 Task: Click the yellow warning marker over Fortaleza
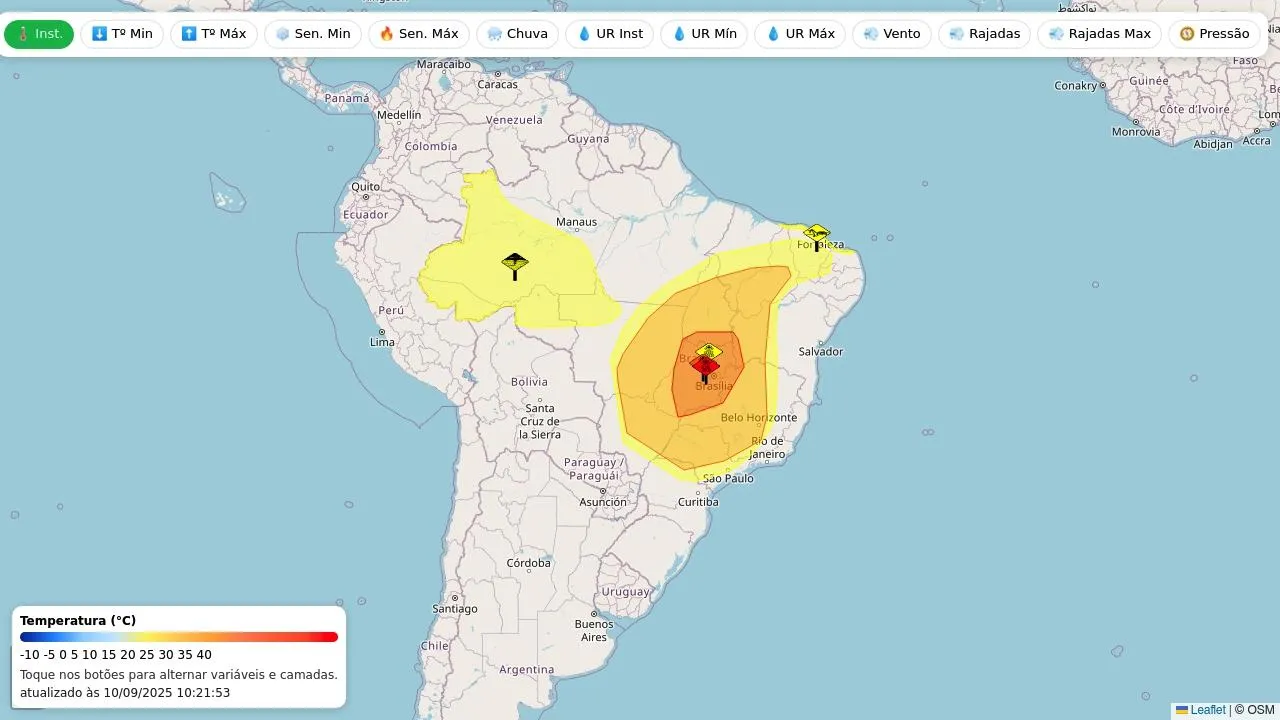click(817, 236)
